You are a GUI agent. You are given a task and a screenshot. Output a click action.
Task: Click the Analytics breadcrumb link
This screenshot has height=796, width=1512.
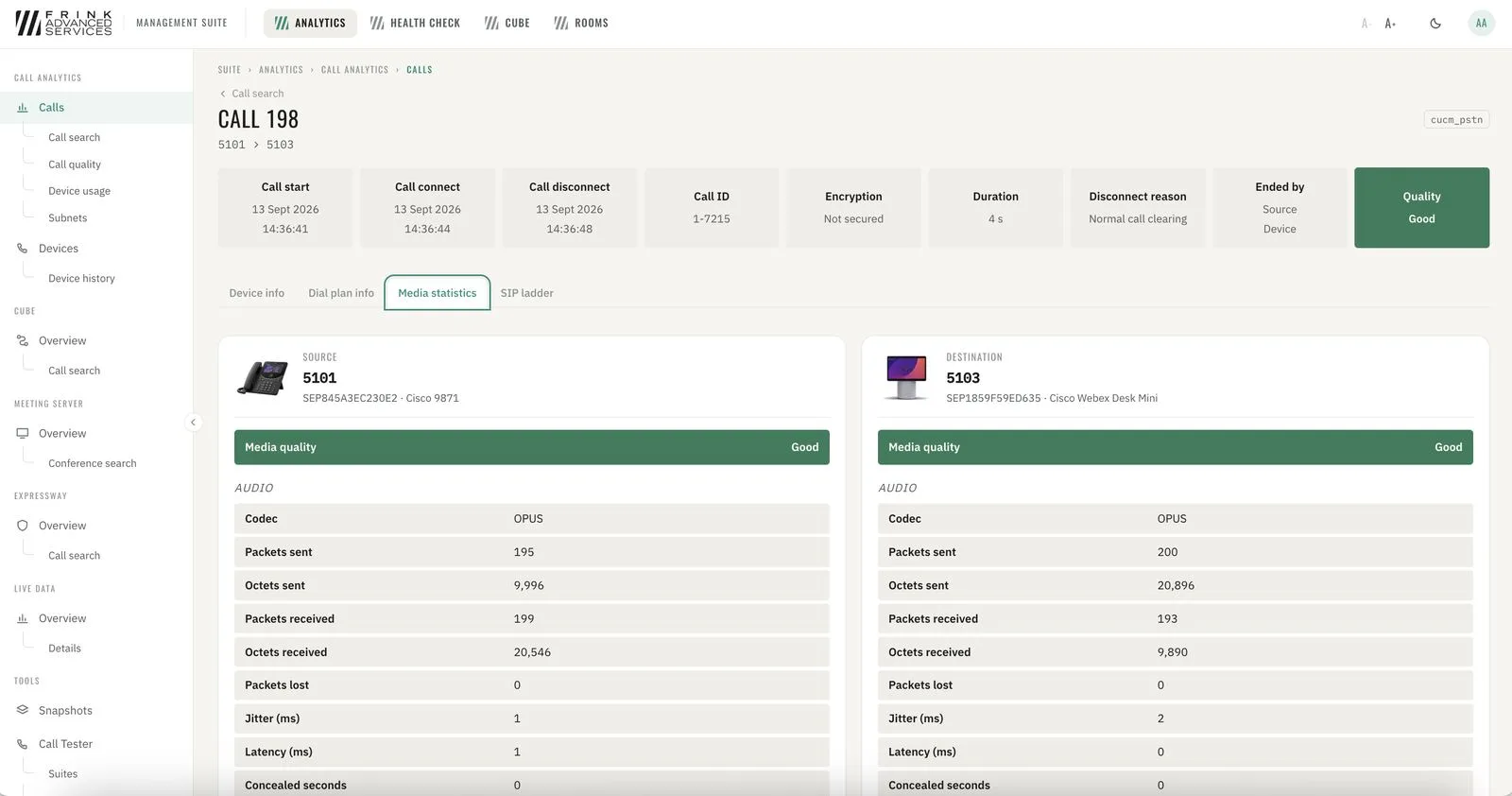(281, 70)
